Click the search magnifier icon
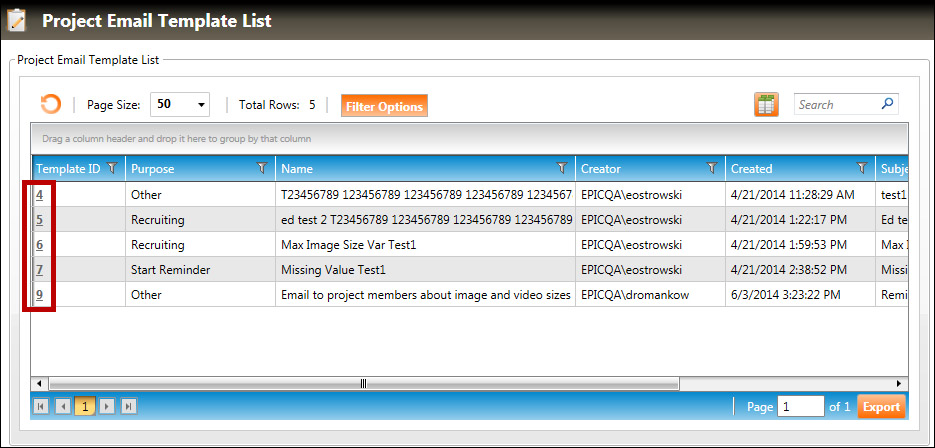 click(x=887, y=103)
